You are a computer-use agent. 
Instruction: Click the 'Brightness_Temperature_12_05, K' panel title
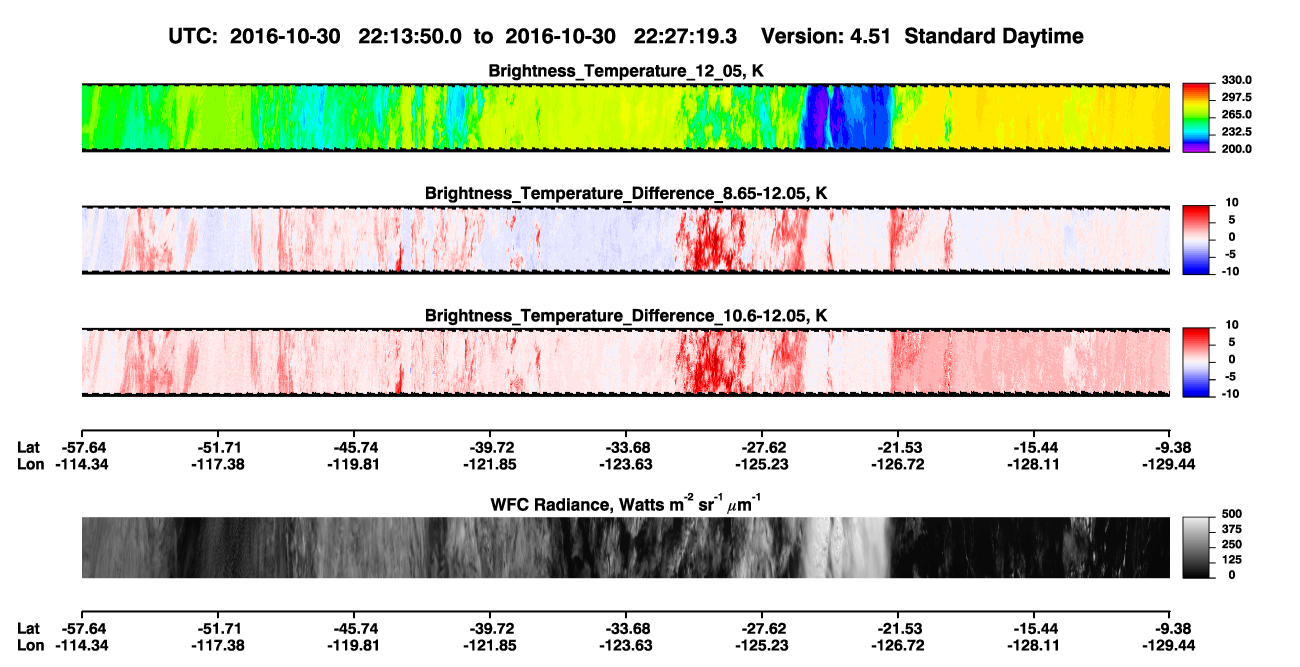626,71
